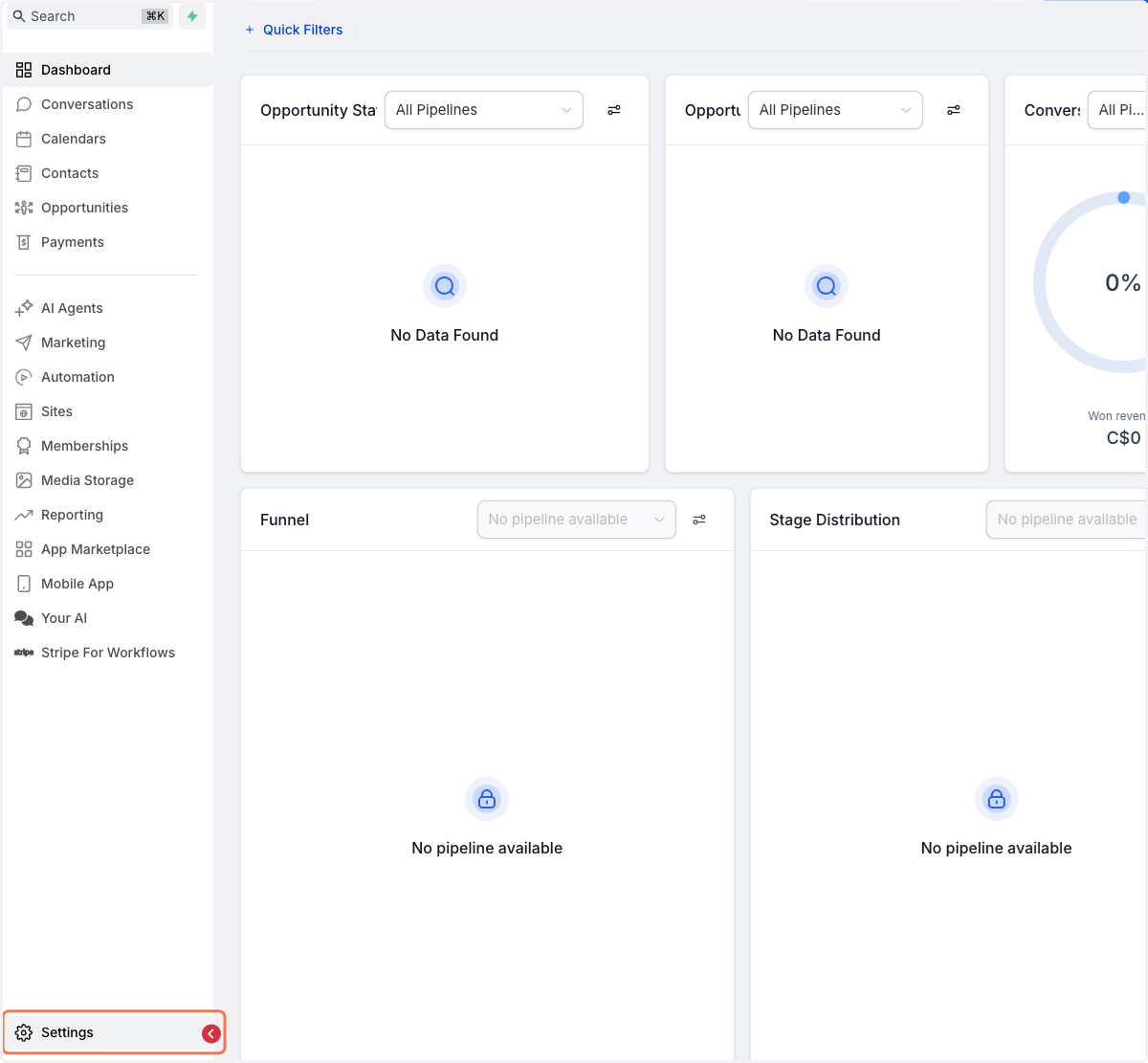Click the search magnifier icon in sidebar

click(19, 16)
